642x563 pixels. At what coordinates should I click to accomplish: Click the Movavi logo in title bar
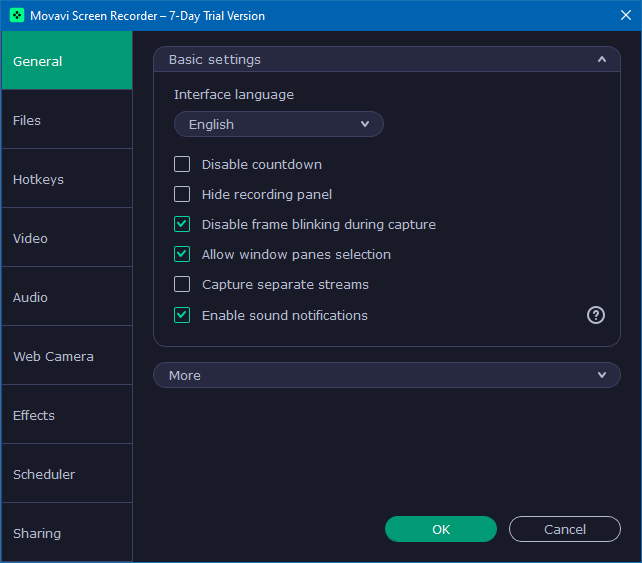(17, 16)
